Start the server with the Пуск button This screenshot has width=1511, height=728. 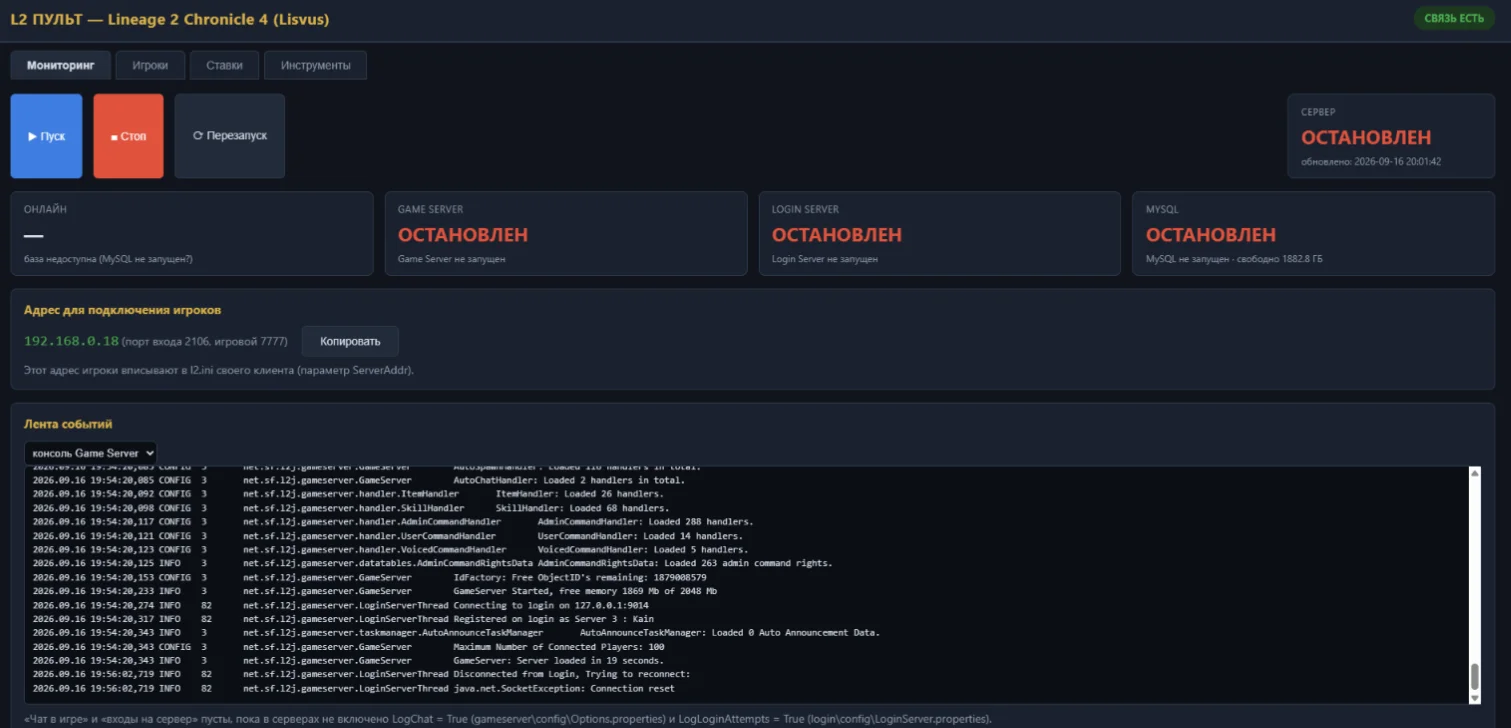pyautogui.click(x=46, y=136)
